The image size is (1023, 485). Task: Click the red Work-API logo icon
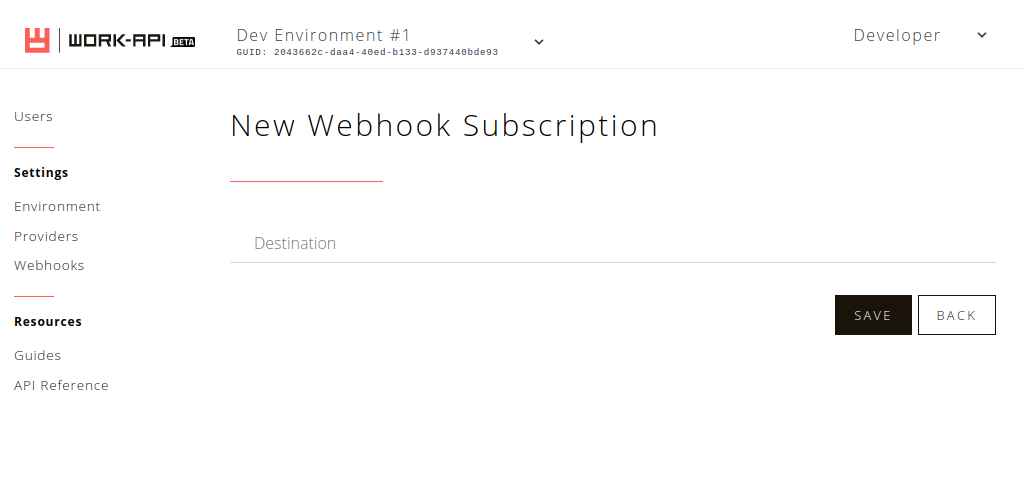point(37,40)
